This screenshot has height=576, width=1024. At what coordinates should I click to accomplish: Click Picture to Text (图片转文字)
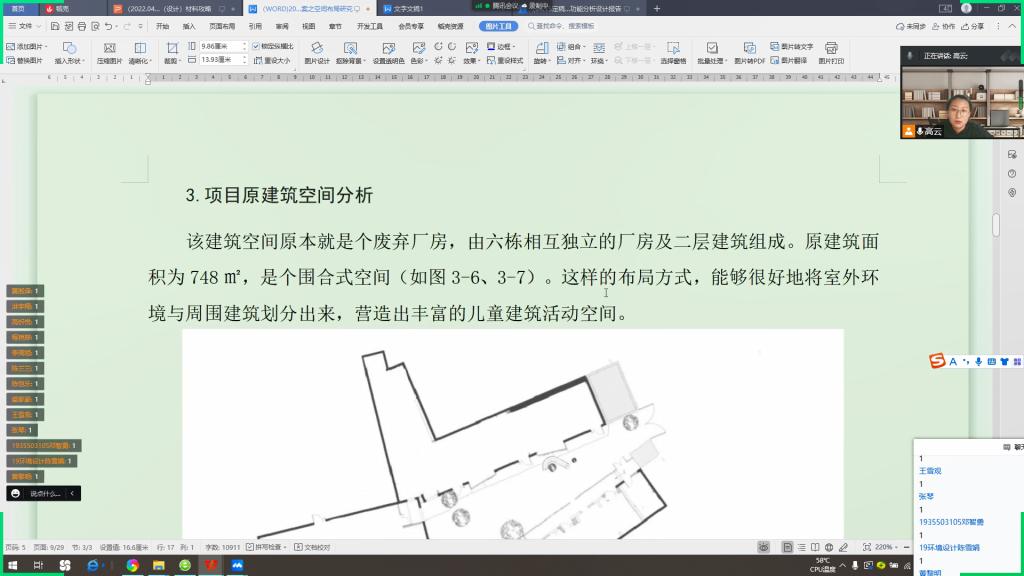click(x=792, y=46)
